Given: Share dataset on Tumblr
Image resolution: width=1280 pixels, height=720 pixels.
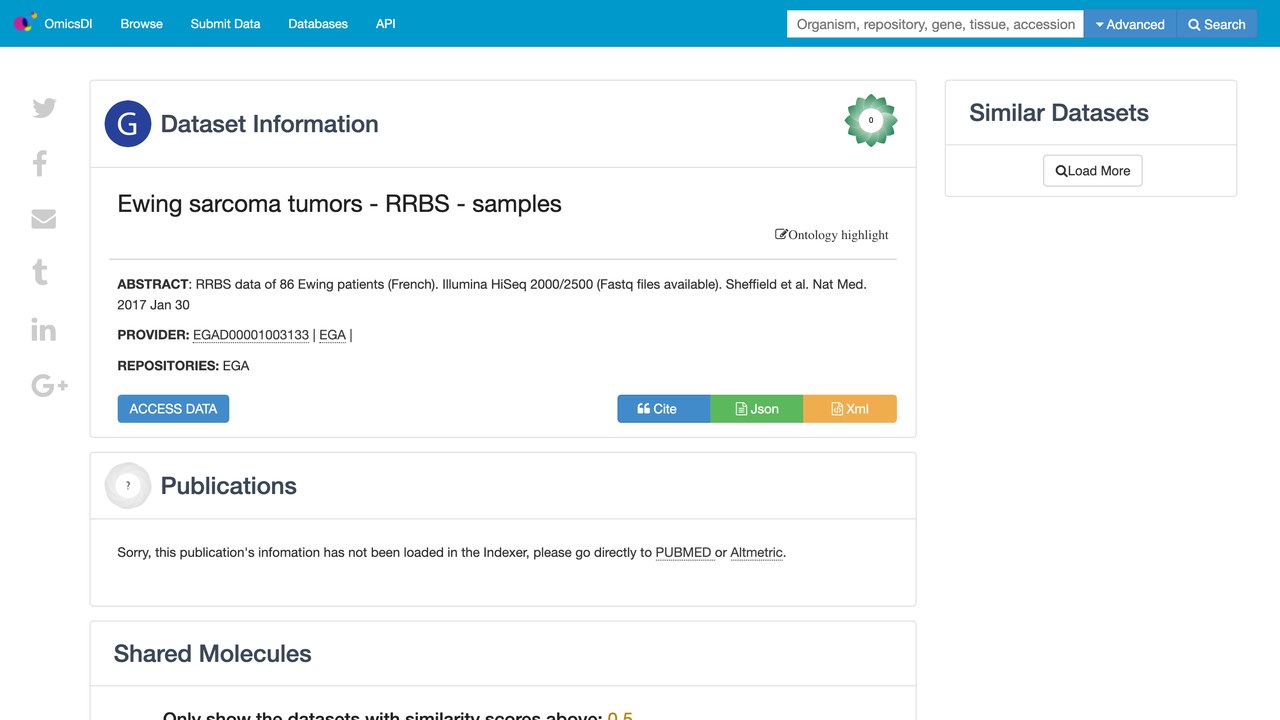Looking at the screenshot, I should (40, 272).
